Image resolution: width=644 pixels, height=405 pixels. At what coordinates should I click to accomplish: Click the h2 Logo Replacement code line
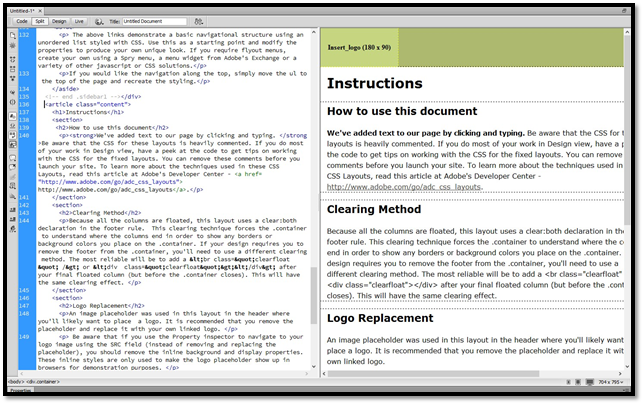tap(101, 306)
